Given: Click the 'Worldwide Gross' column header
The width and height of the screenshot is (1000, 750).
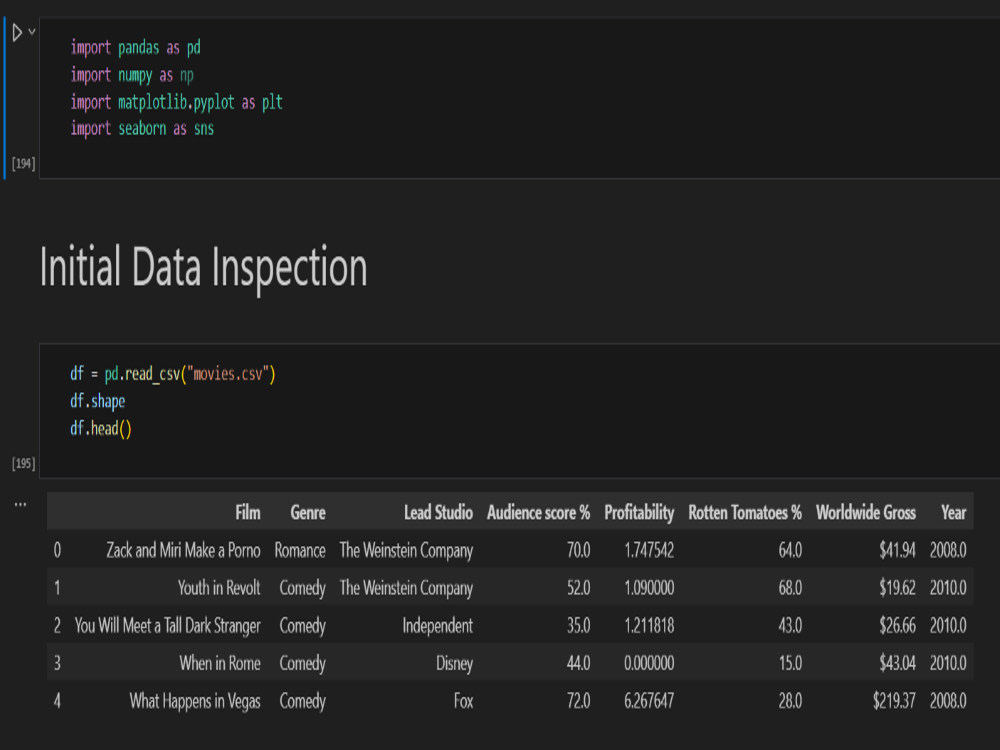Looking at the screenshot, I should pyautogui.click(x=866, y=512).
